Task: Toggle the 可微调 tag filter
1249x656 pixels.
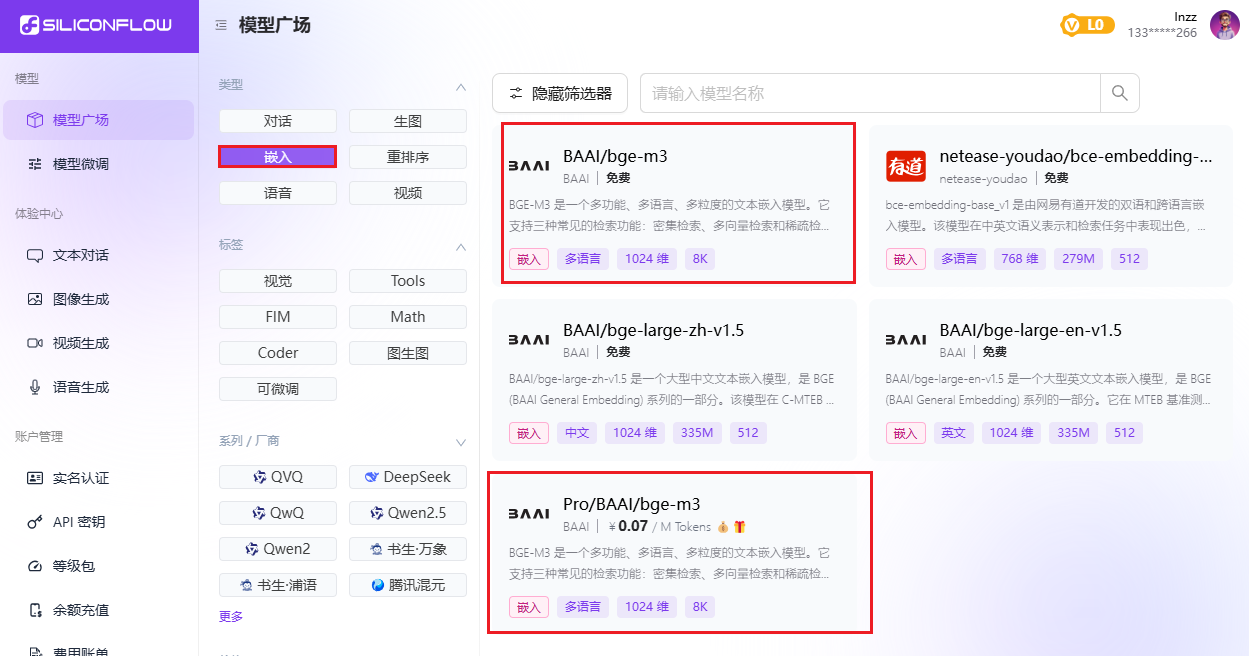Action: (x=278, y=389)
